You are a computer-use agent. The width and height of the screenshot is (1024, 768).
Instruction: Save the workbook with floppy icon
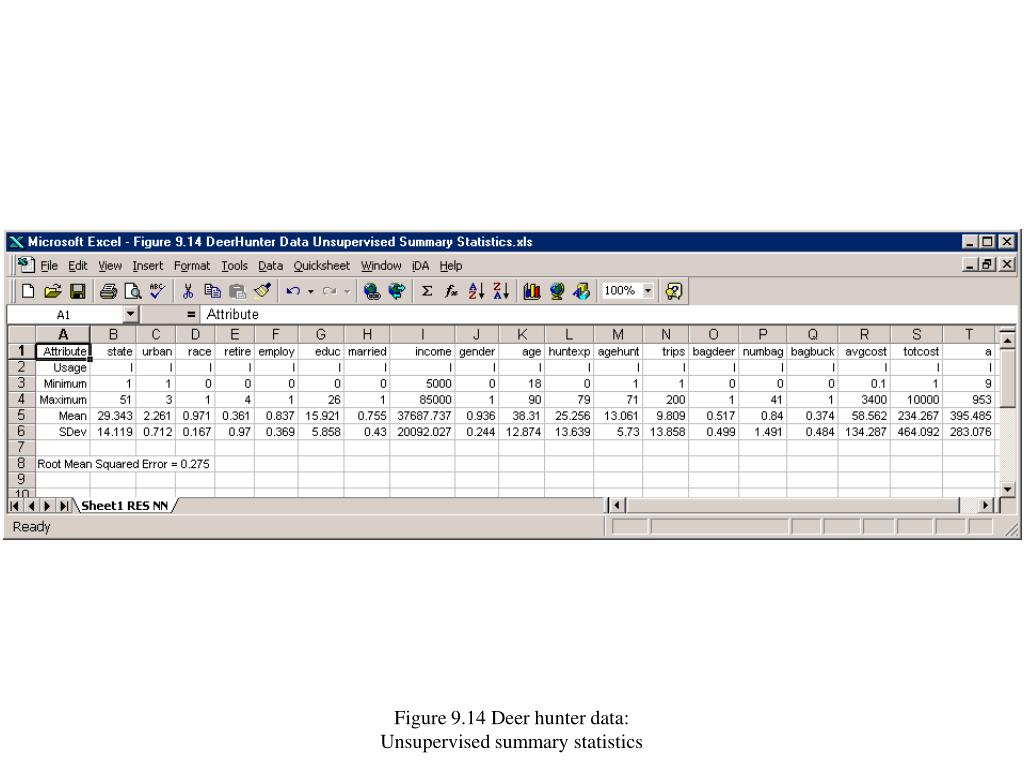click(78, 291)
